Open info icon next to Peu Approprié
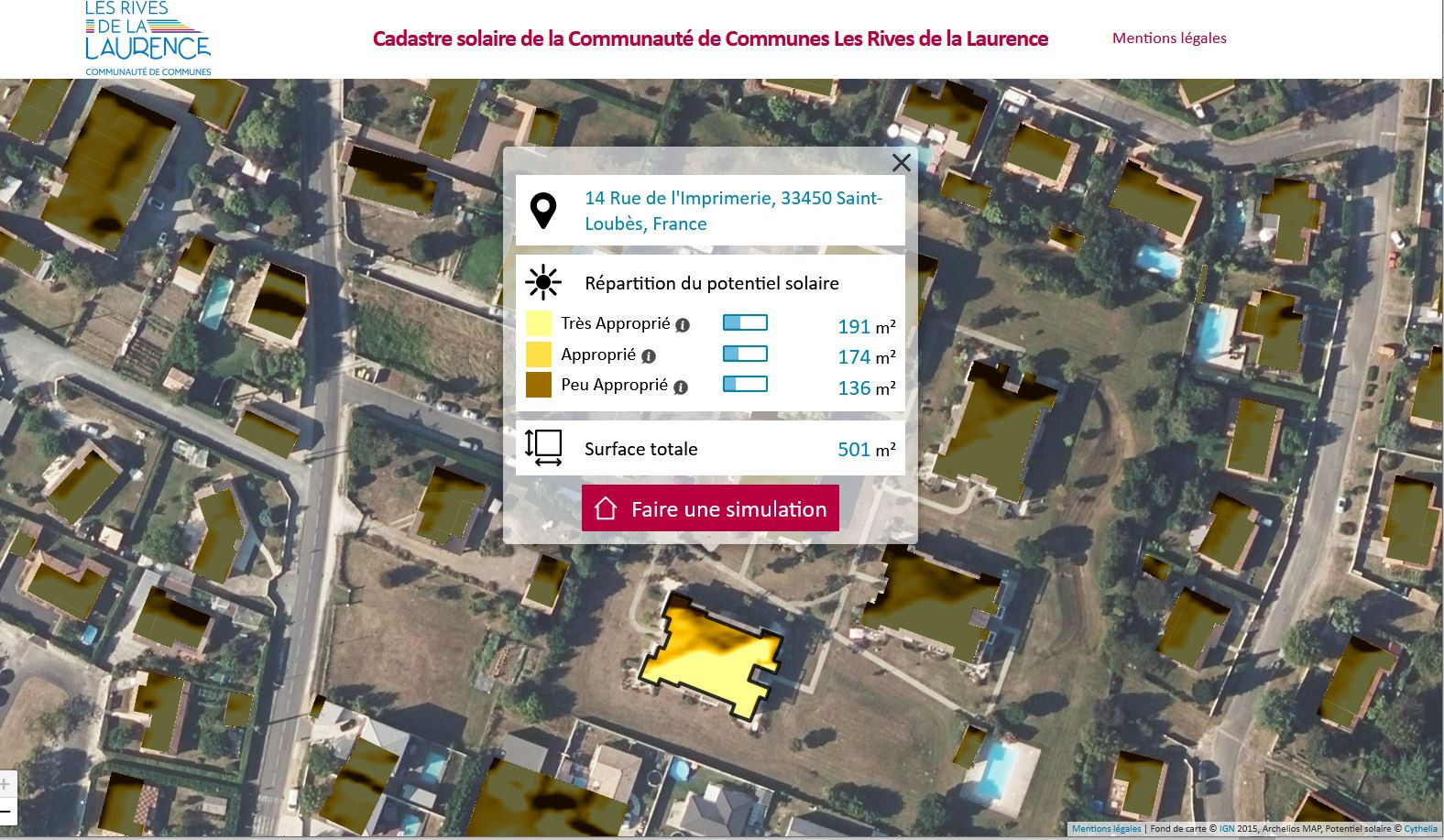Screen dimensions: 1444x840 tap(681, 387)
